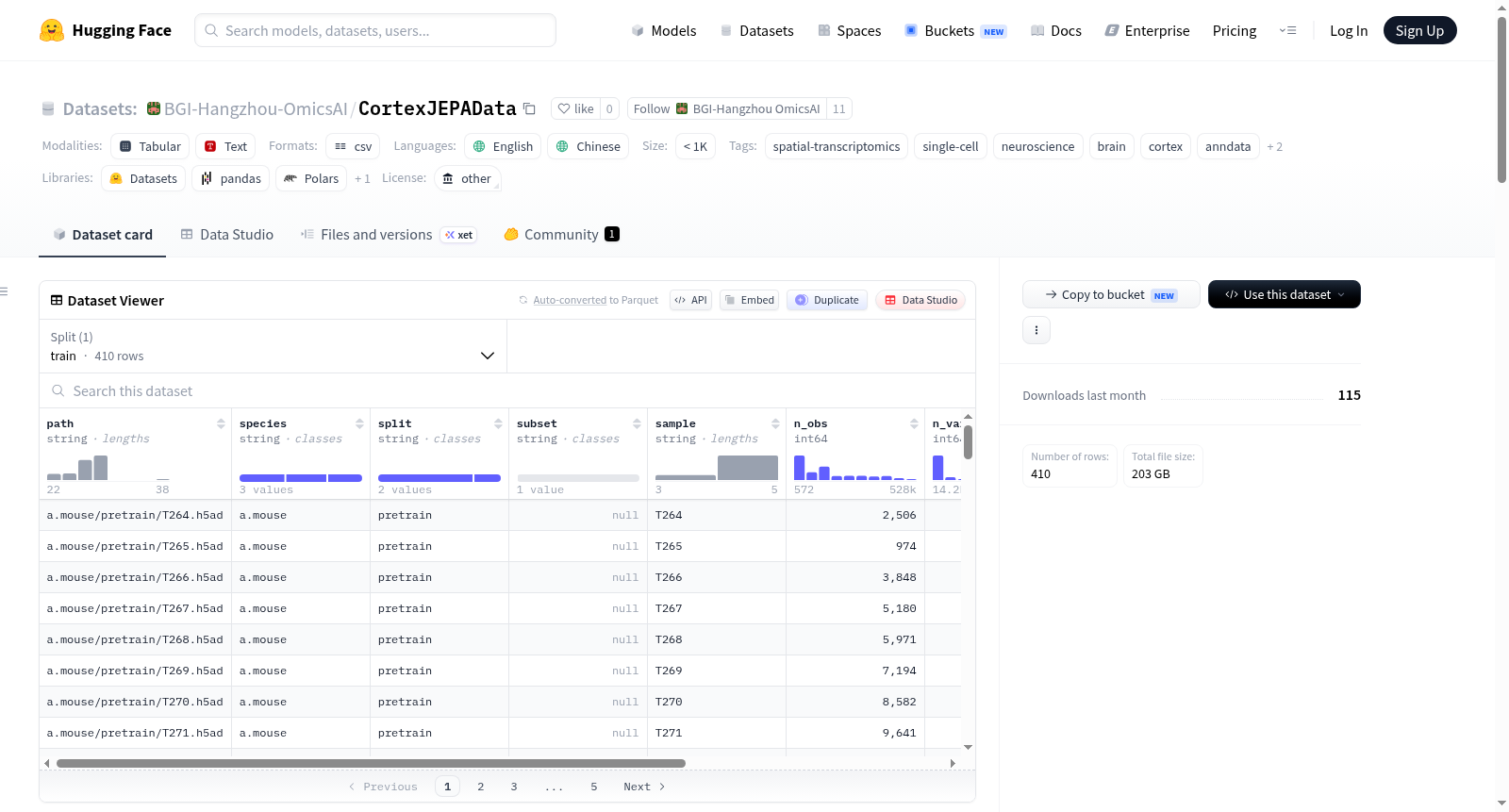This screenshot has width=1509, height=812.
Task: Open the Models menu
Action: (x=664, y=30)
